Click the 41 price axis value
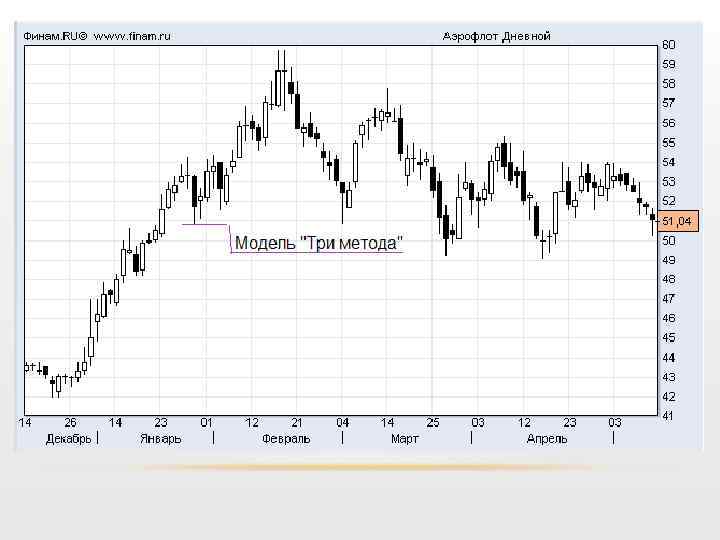Image resolution: width=720 pixels, height=540 pixels. 668,416
